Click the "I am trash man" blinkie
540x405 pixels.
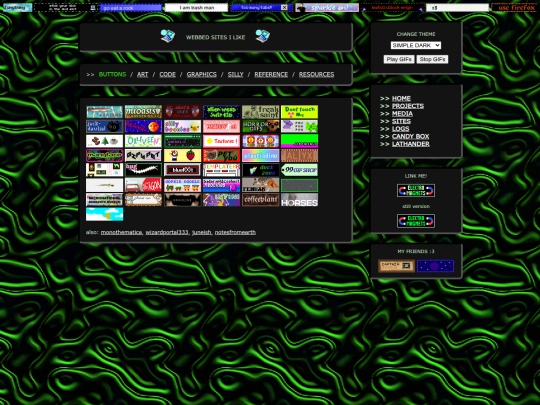[196, 7]
